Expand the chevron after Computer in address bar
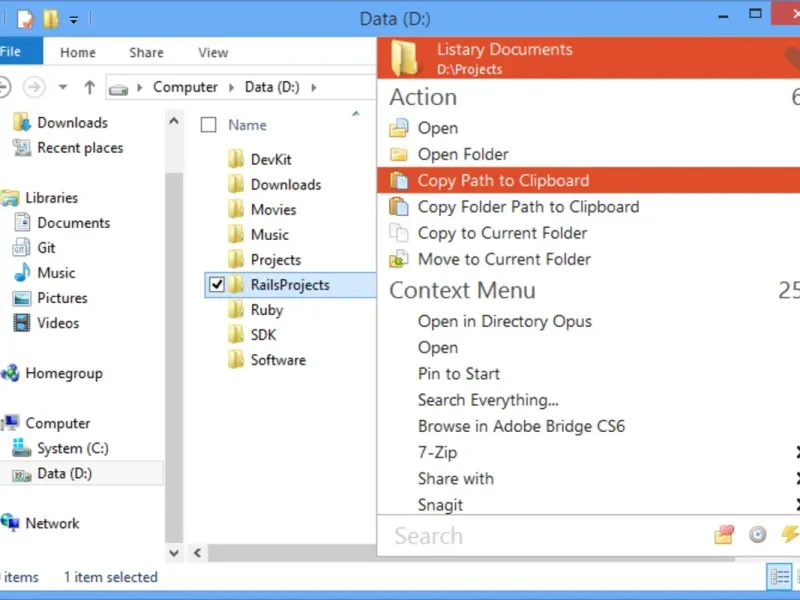Image resolution: width=800 pixels, height=600 pixels. click(232, 88)
